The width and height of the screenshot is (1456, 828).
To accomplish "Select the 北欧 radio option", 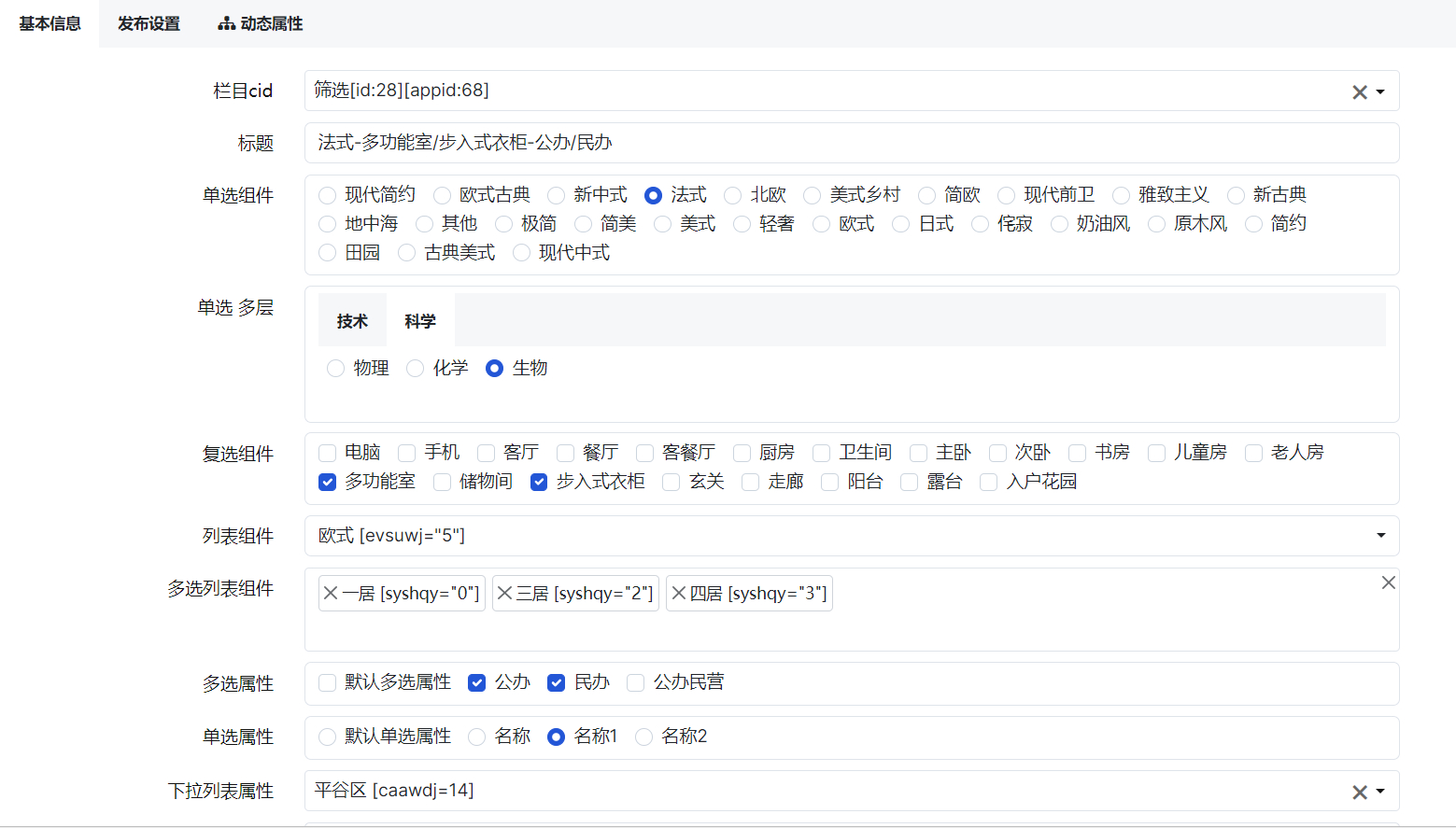I will 733,195.
